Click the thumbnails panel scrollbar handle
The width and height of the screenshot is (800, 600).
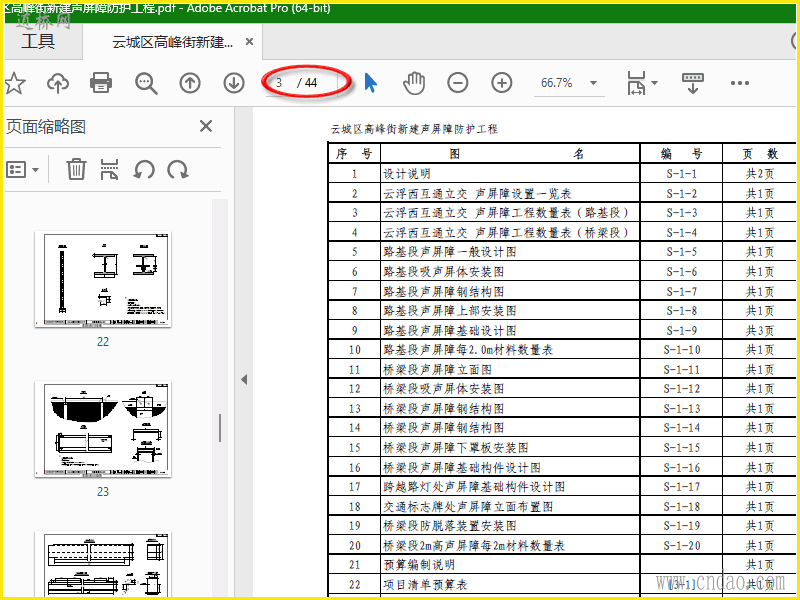[220, 428]
